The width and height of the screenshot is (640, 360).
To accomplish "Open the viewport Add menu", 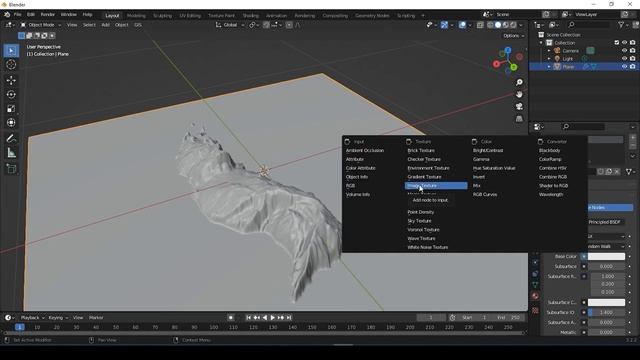I will (105, 25).
